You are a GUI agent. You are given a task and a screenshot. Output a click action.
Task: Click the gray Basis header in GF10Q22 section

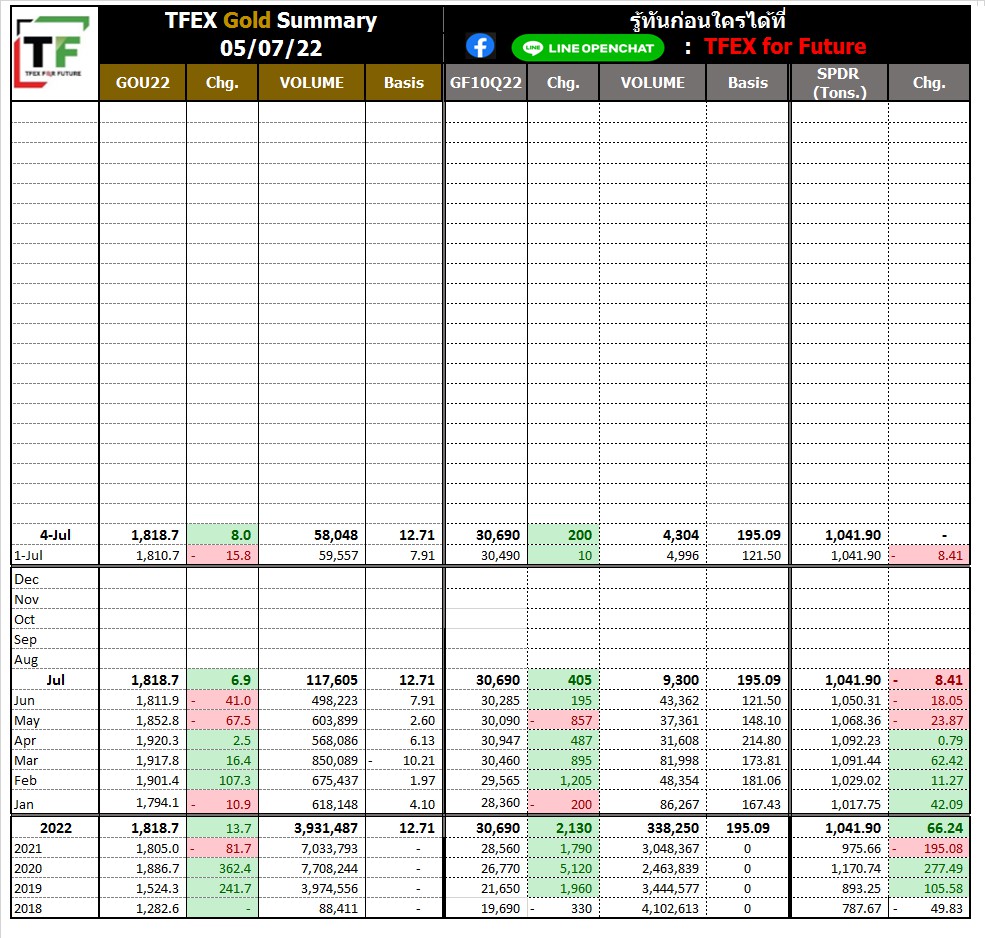click(748, 82)
